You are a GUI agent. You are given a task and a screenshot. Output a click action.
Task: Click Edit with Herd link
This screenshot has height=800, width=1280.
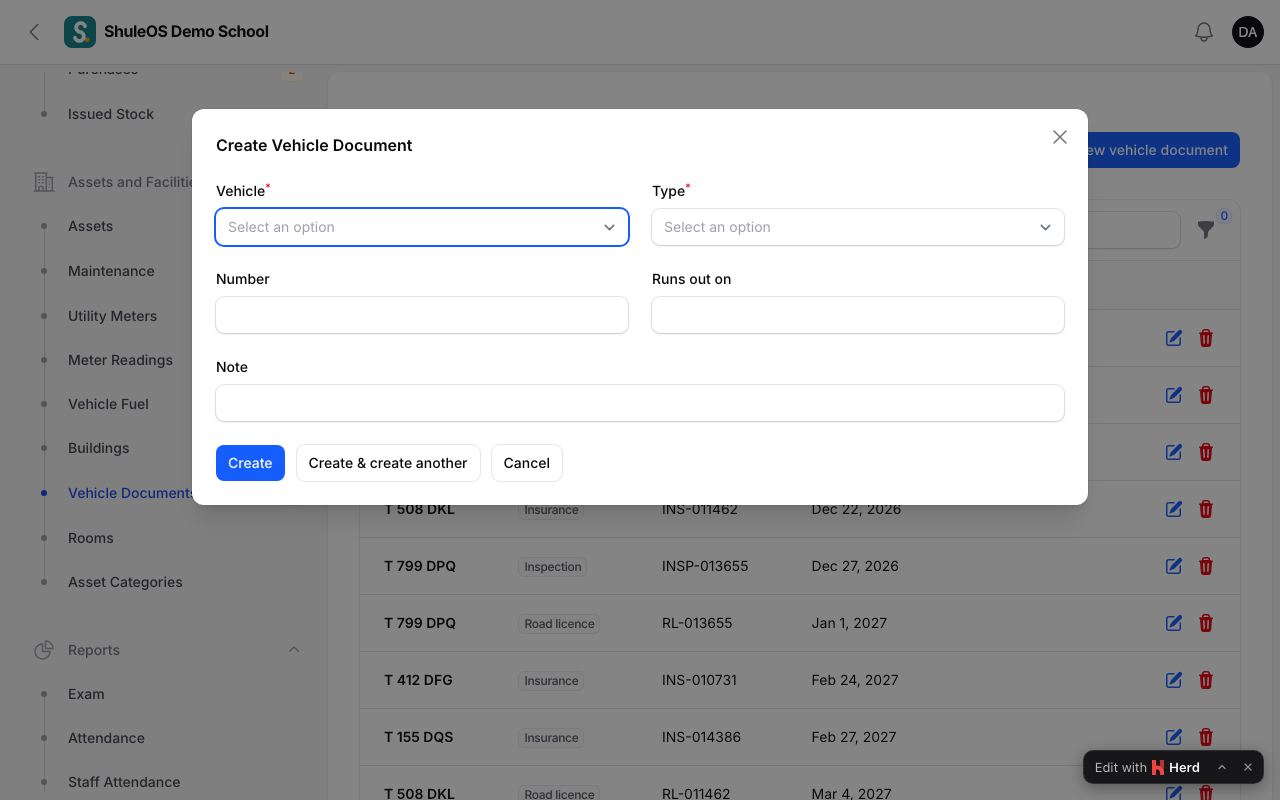click(1147, 767)
